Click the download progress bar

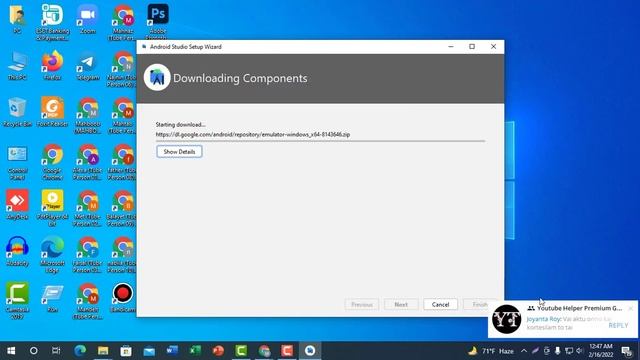(320, 141)
